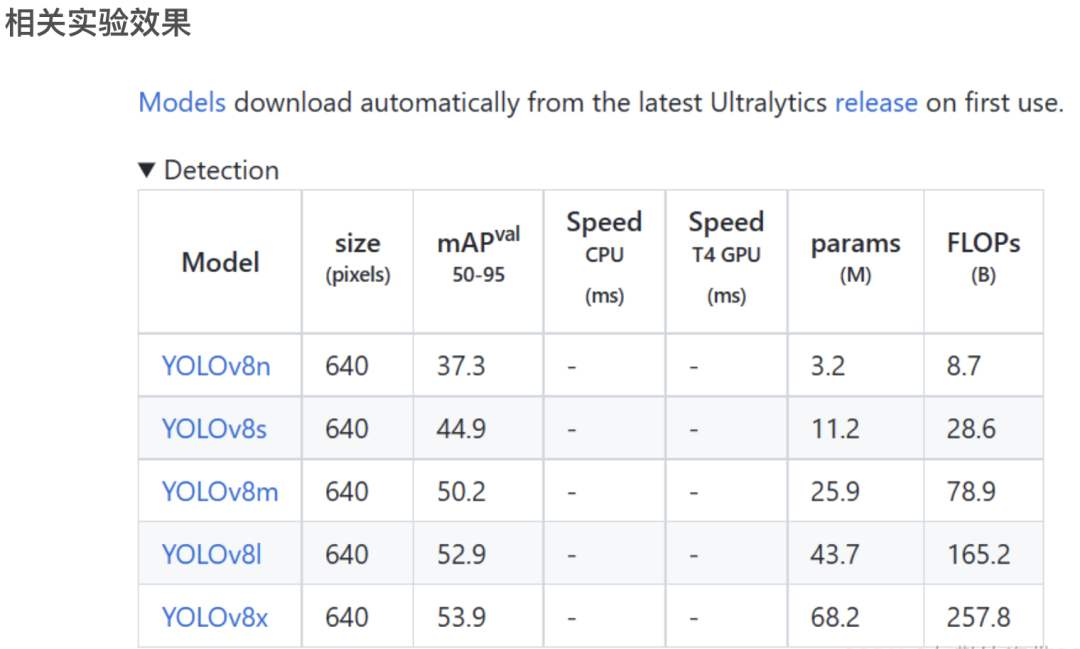Open the YOLOv8n model link
Image resolution: width=1080 pixels, height=649 pixels.
click(x=216, y=366)
